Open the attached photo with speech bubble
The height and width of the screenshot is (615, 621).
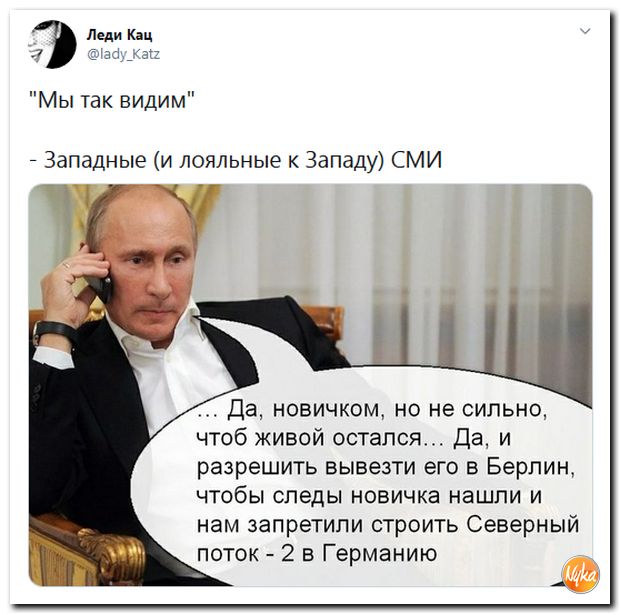[310, 385]
